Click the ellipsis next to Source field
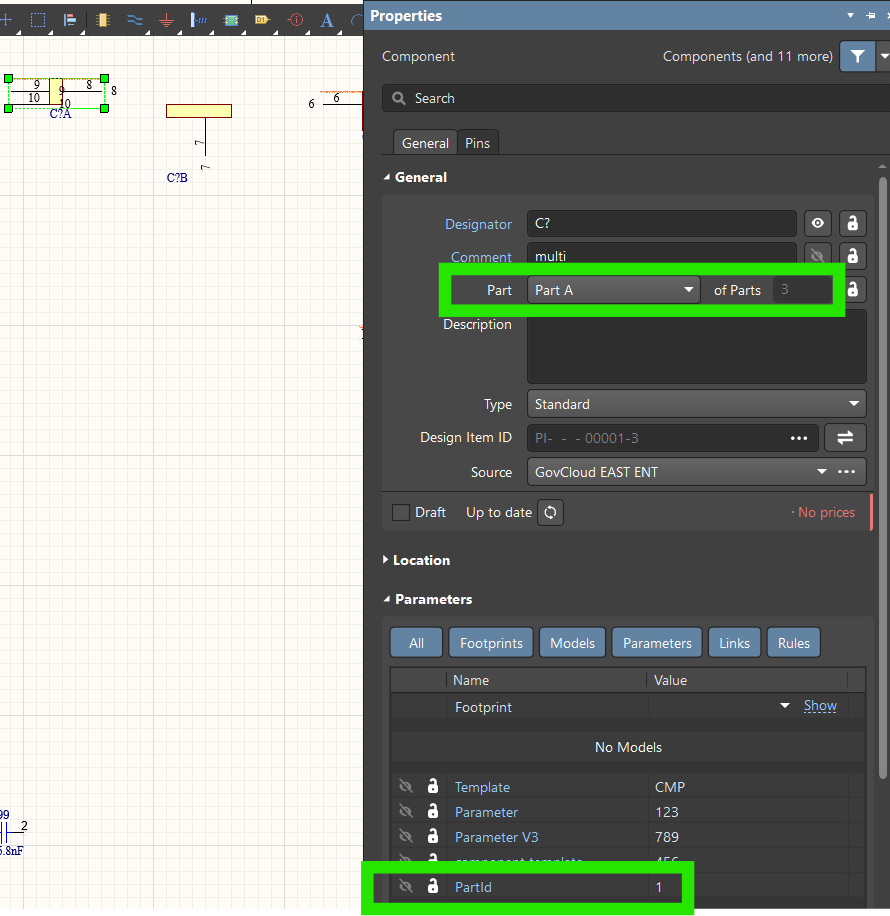This screenshot has width=890, height=916. 847,472
